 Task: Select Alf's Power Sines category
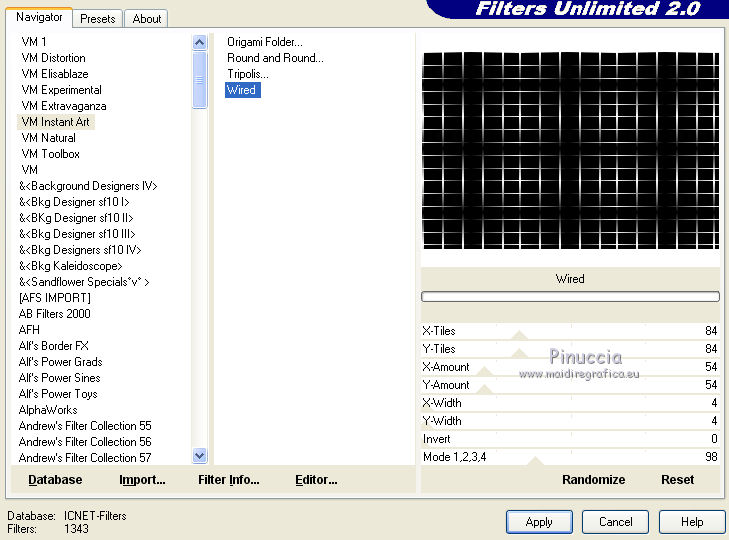pos(60,378)
